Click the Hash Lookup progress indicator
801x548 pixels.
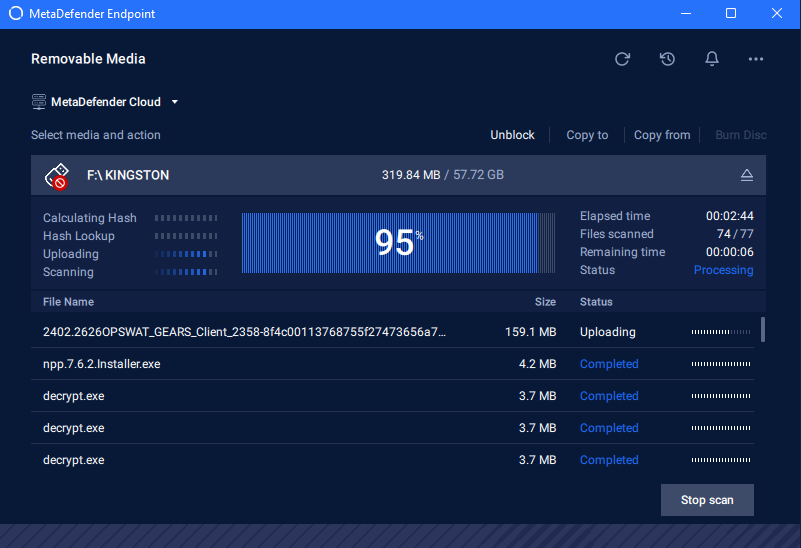coord(186,236)
